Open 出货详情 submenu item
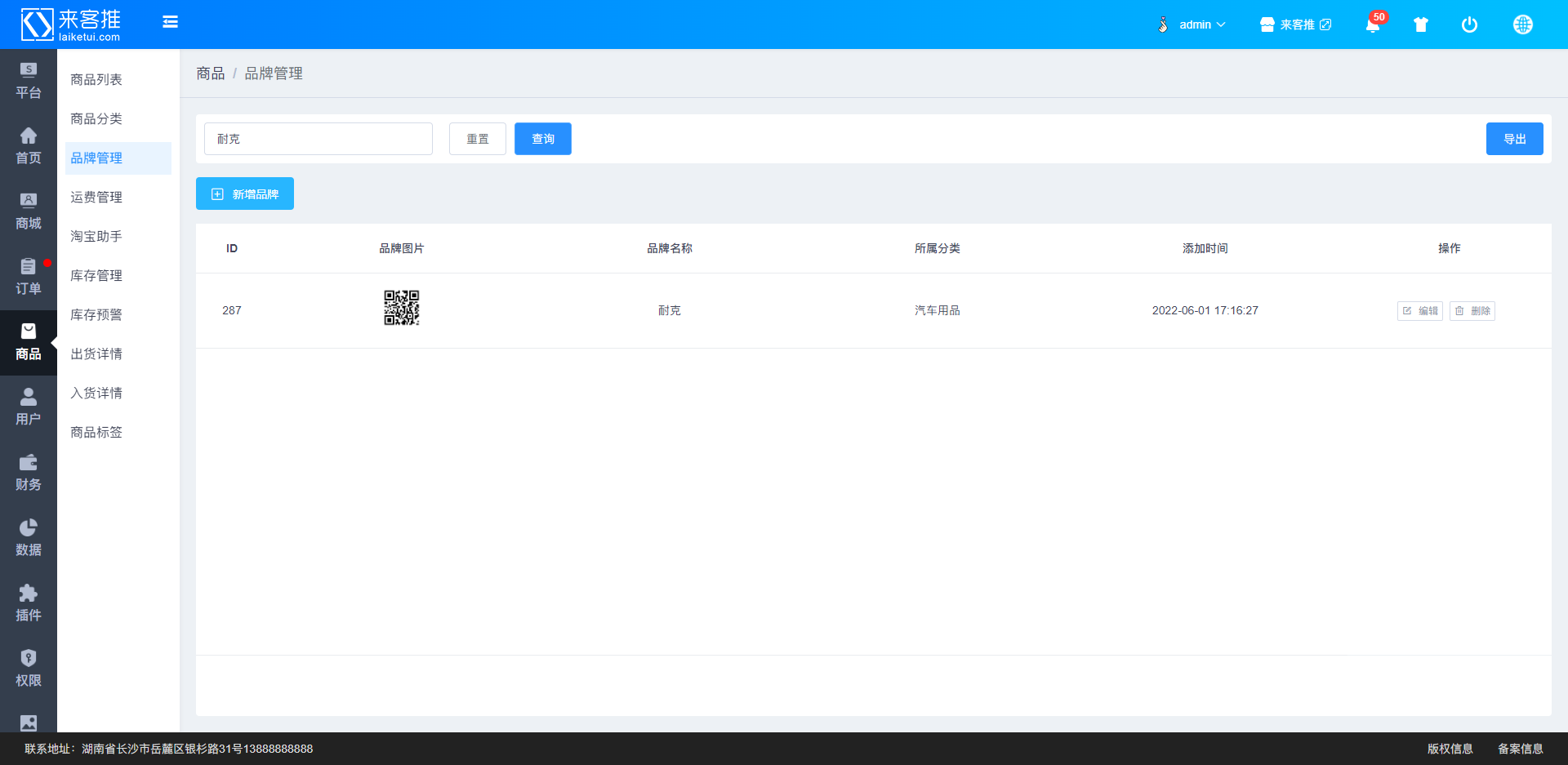Image resolution: width=1568 pixels, height=765 pixels. [x=96, y=354]
